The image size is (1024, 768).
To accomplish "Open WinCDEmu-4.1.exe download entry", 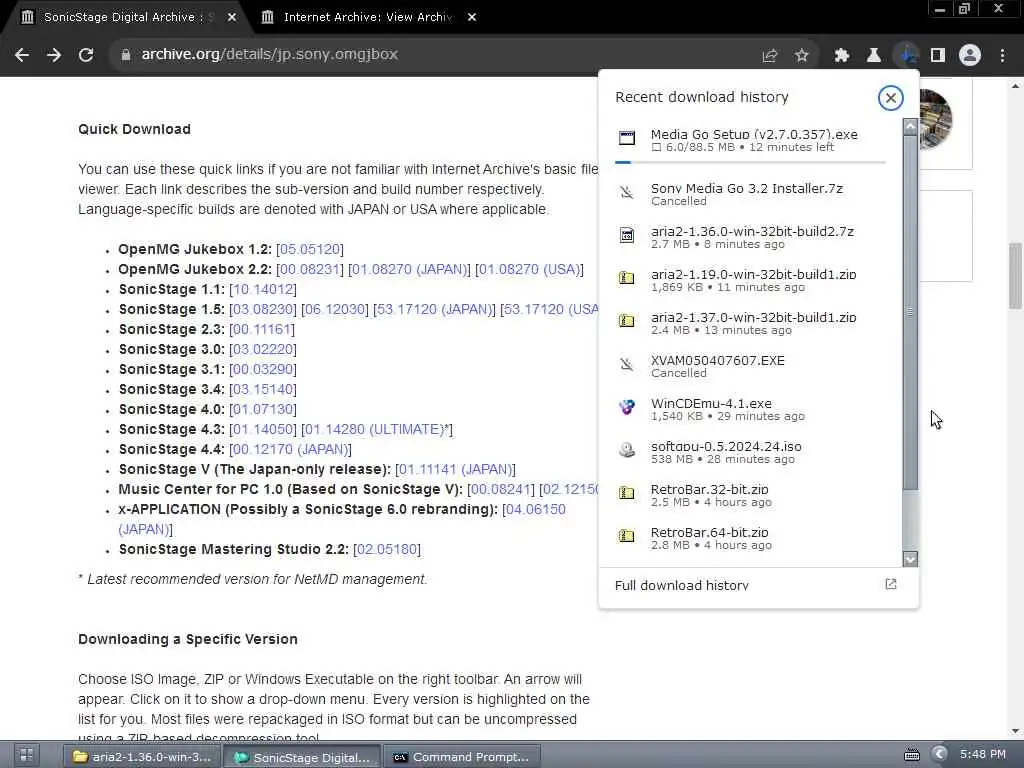I will click(750, 409).
